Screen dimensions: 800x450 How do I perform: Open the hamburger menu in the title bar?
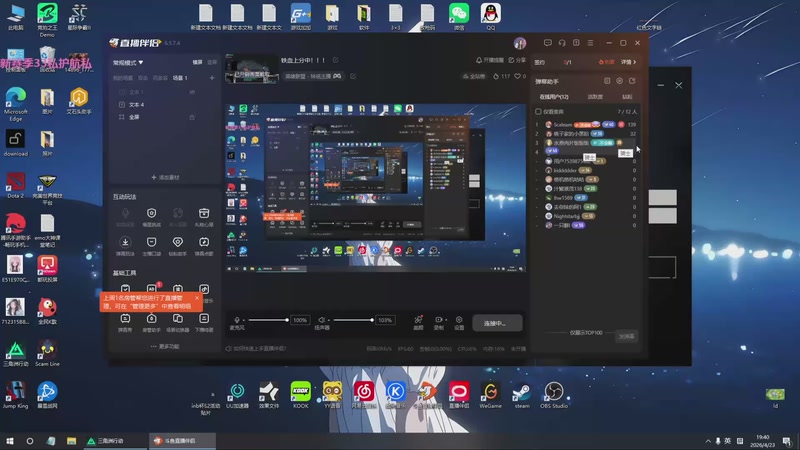pos(590,43)
